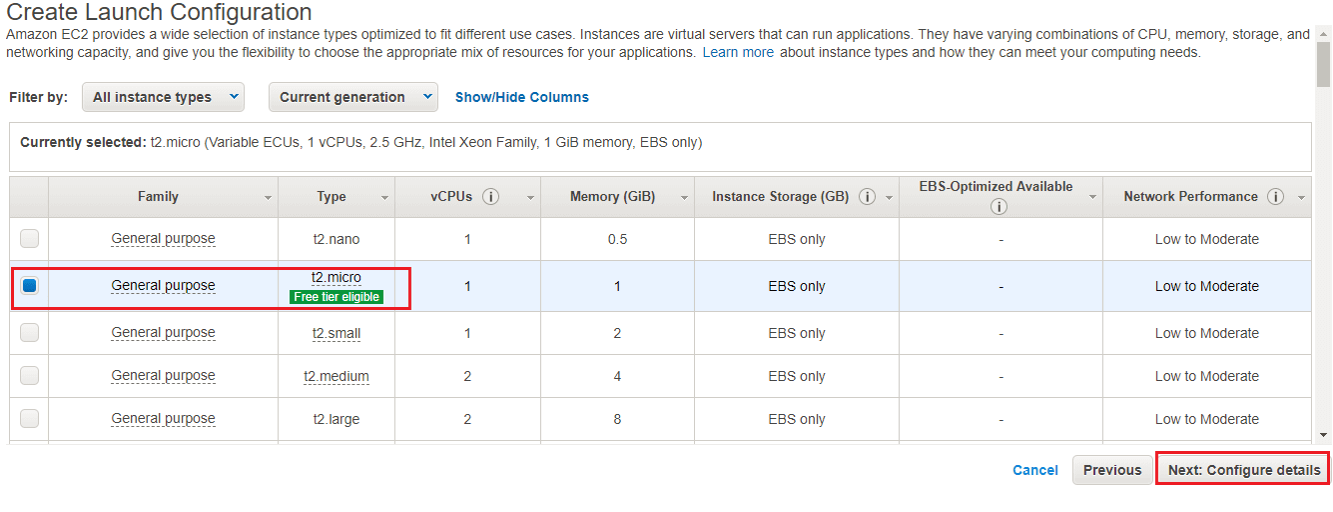Click General purpose in the t2.small row

(x=163, y=333)
